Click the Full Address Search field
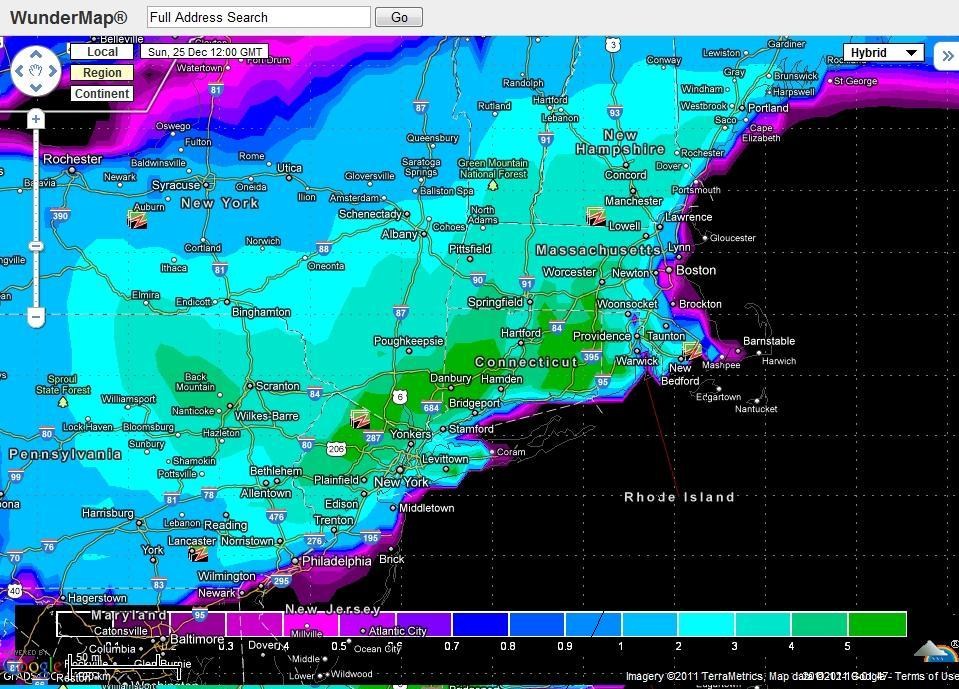This screenshot has height=689, width=959. [x=259, y=17]
